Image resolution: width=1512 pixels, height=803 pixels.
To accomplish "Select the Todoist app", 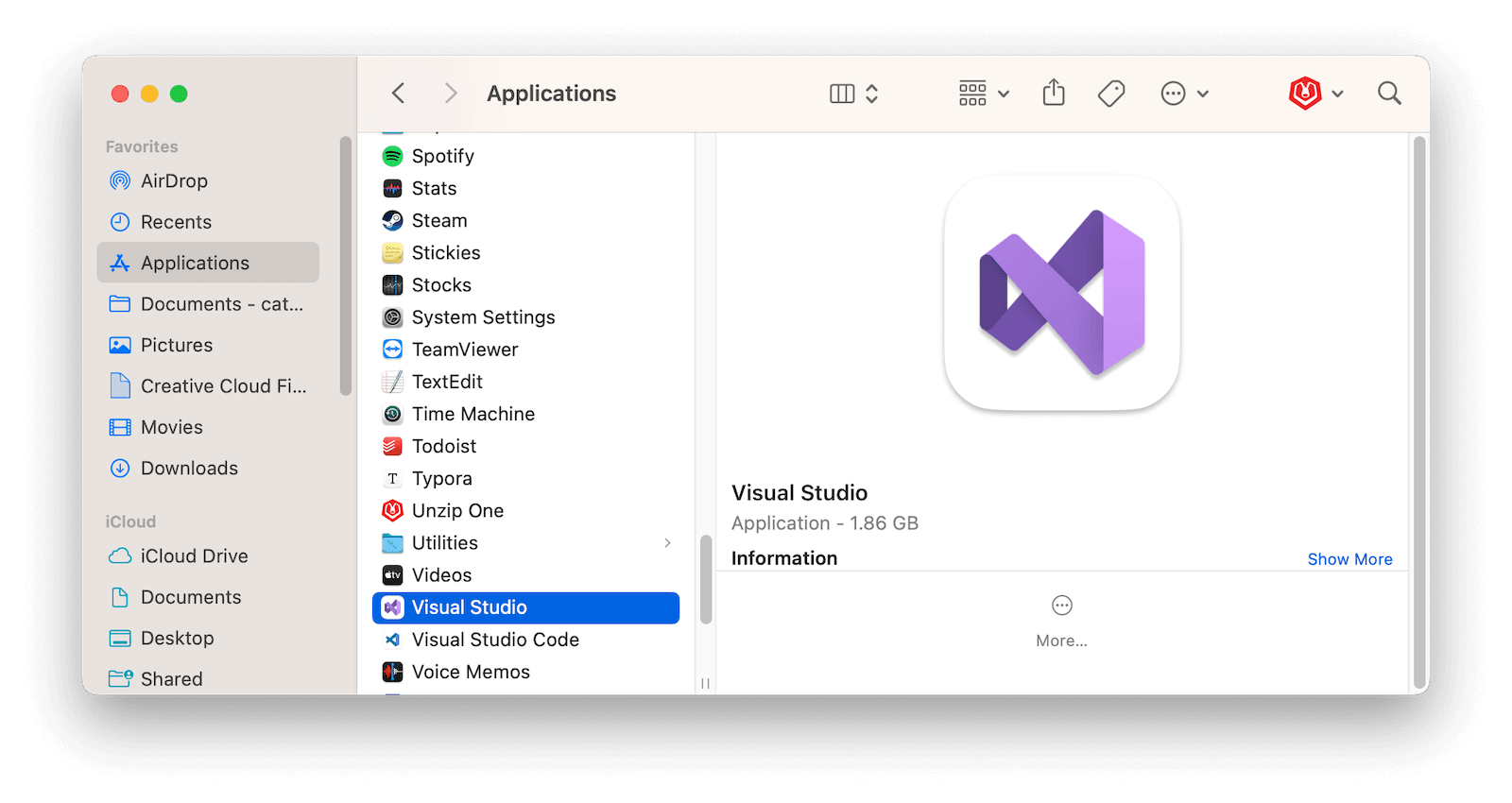I will (525, 446).
